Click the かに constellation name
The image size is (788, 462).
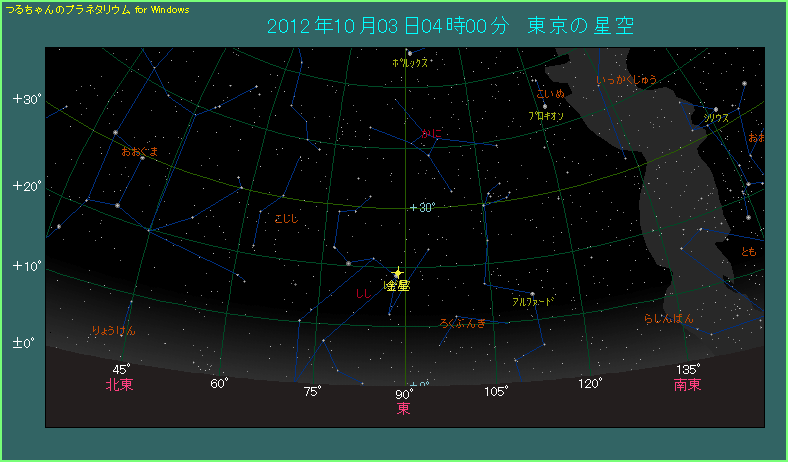click(x=432, y=132)
